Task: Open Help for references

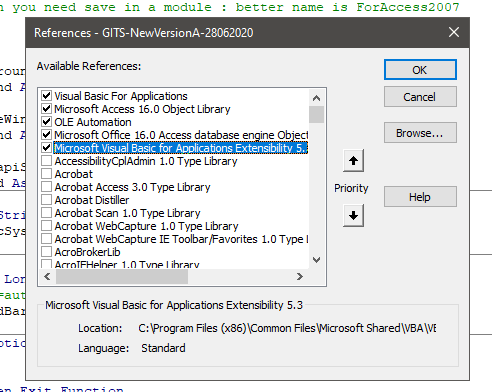Action: 420,197
